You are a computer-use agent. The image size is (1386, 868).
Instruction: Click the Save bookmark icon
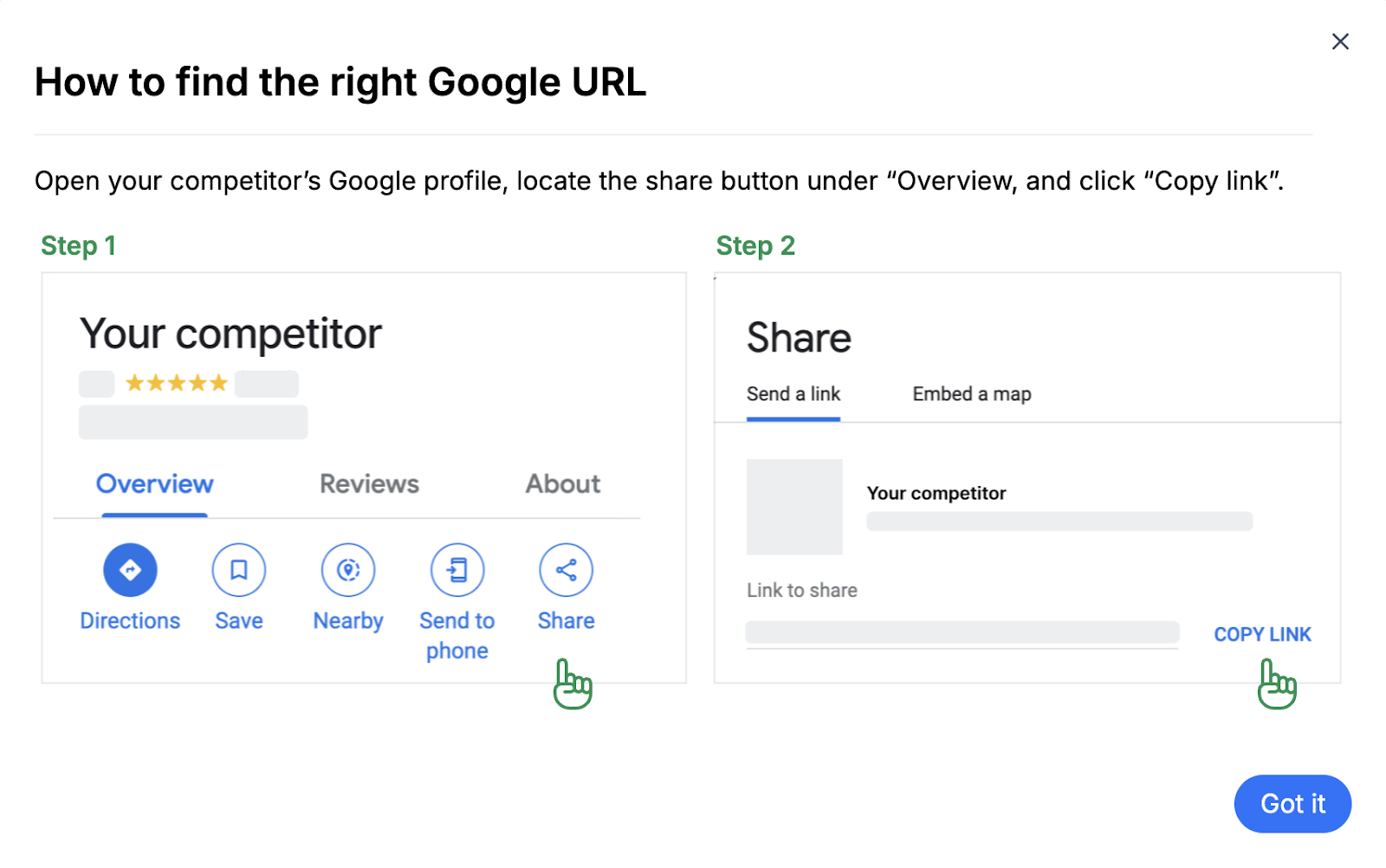tap(239, 570)
